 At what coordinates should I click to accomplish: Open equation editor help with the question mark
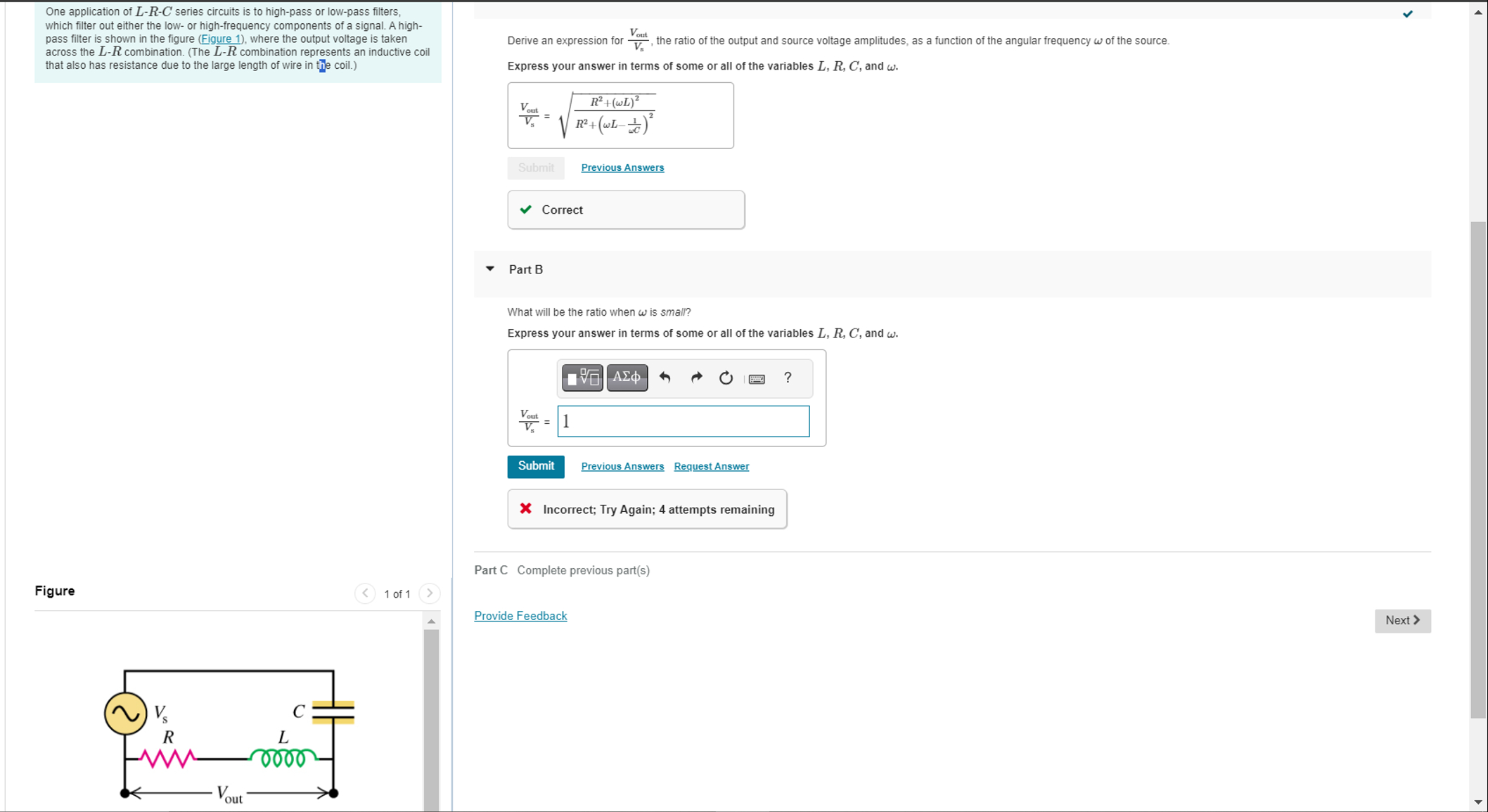[x=788, y=378]
